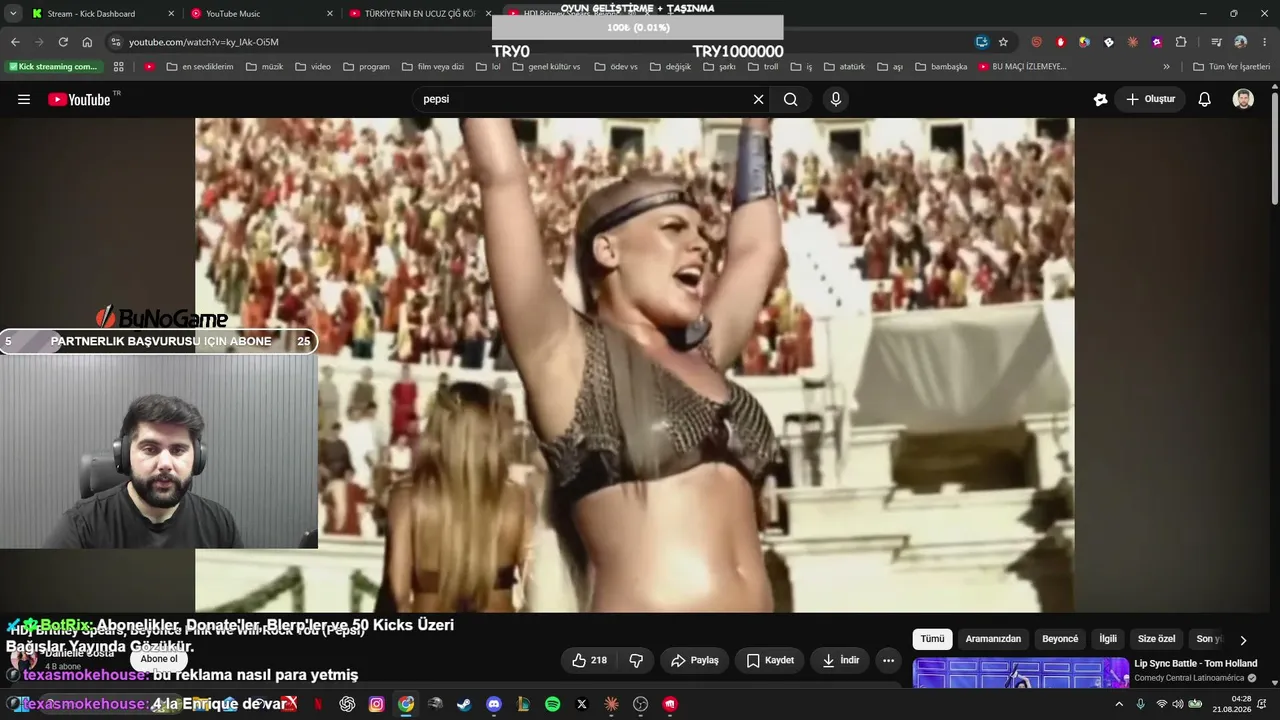
Task: Start voice search with the microphone
Action: point(836,99)
